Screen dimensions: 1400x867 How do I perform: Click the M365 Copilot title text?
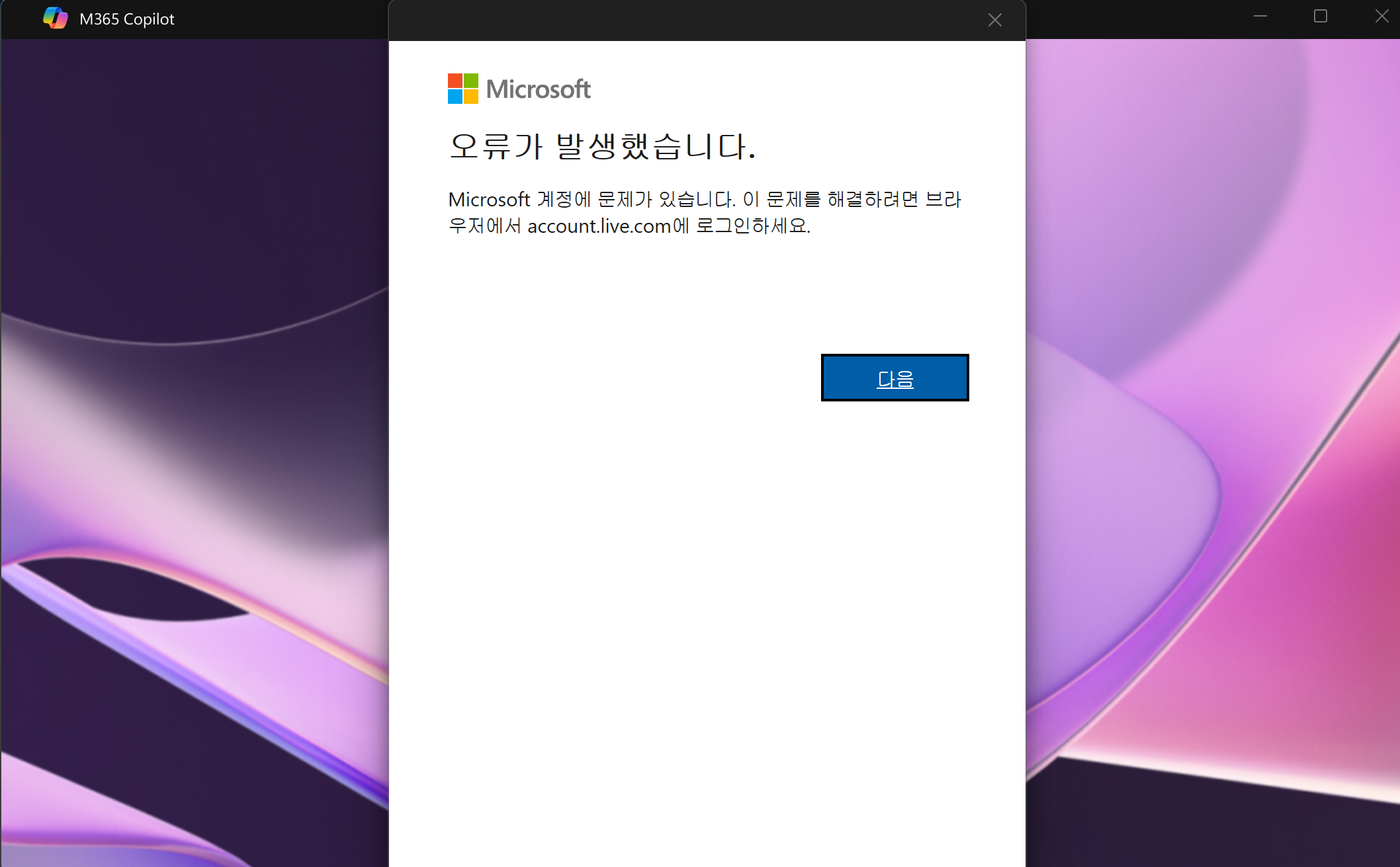pos(126,19)
